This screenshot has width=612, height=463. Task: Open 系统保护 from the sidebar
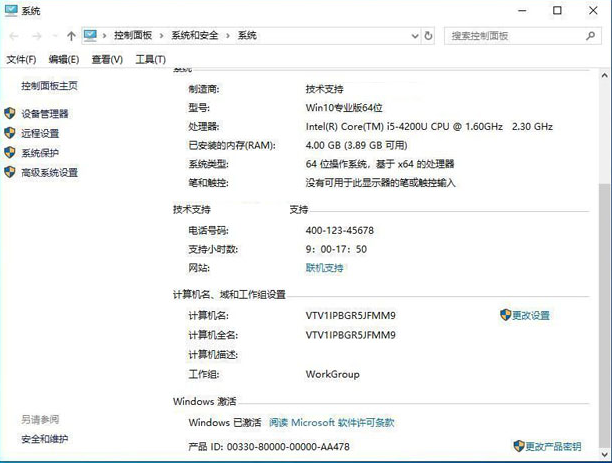40,153
